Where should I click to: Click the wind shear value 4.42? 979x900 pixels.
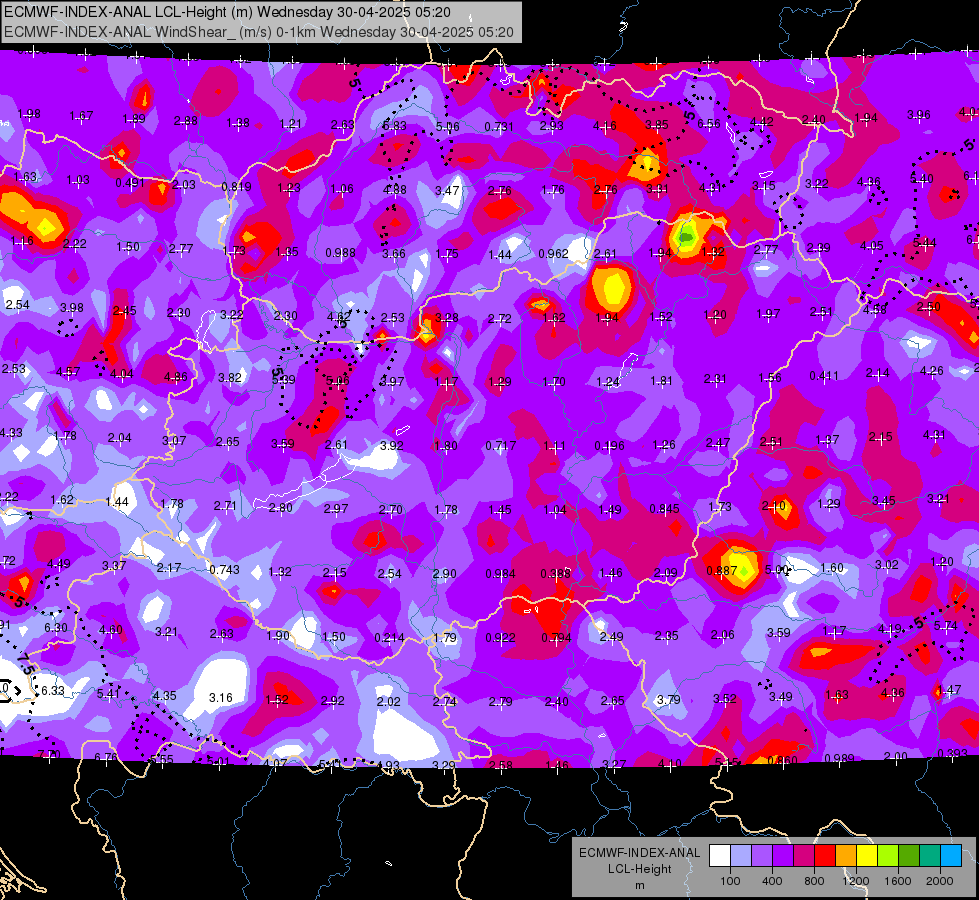762,121
